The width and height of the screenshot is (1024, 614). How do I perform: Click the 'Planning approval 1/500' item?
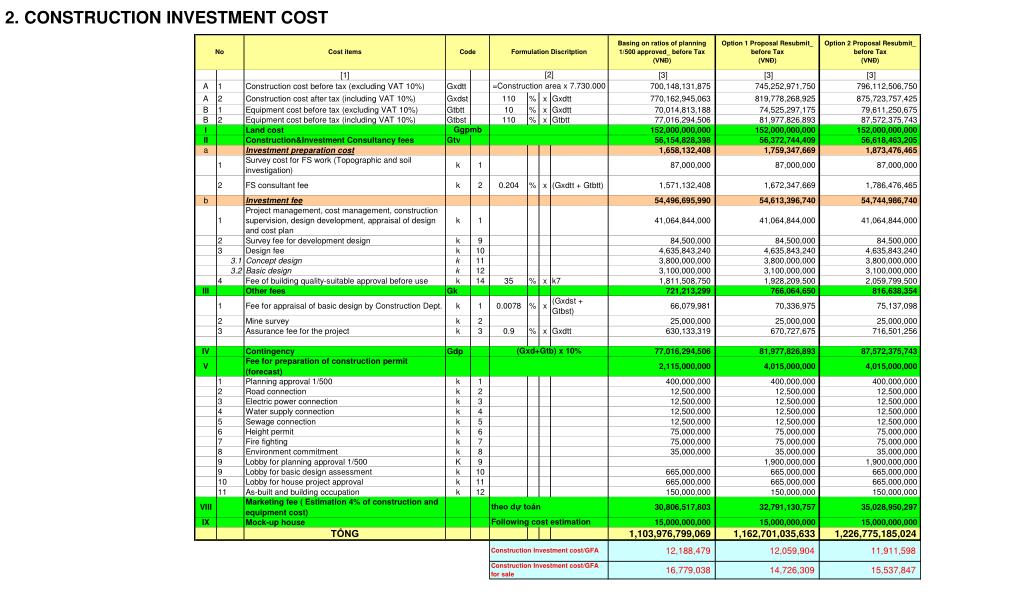pyautogui.click(x=289, y=381)
